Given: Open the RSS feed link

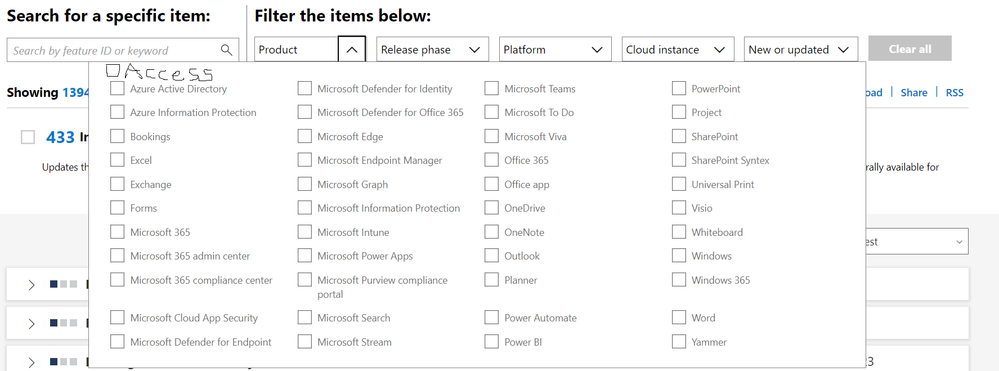Looking at the screenshot, I should click(954, 92).
